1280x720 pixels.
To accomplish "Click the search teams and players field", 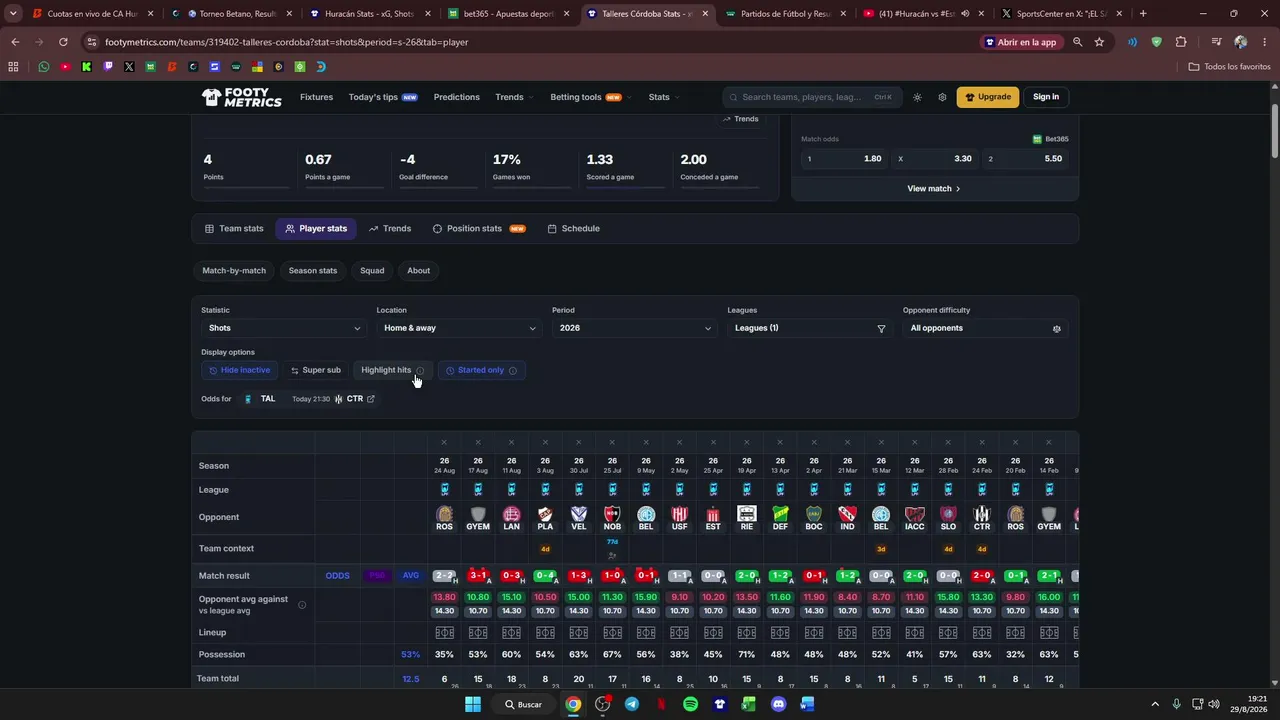I will pyautogui.click(x=810, y=97).
